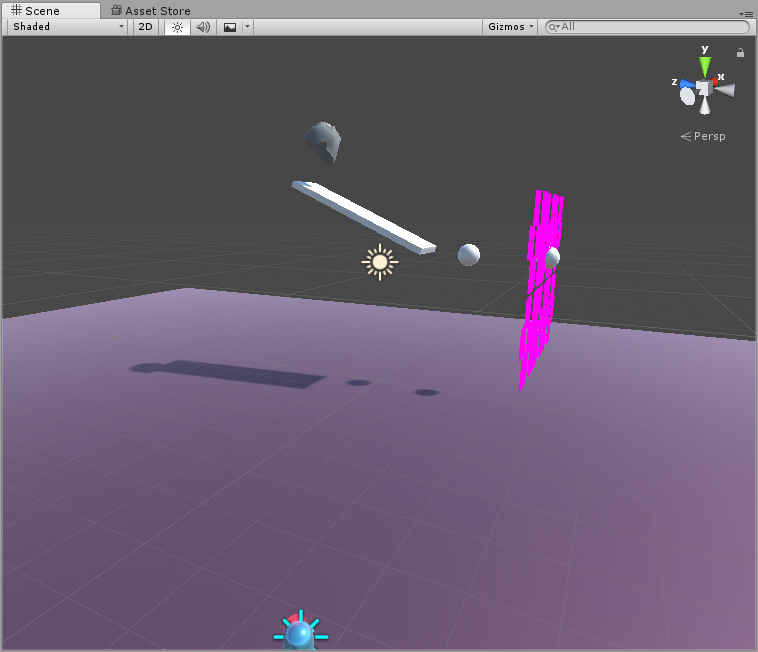The width and height of the screenshot is (758, 652).
Task: Focus the scene search field
Action: (x=647, y=27)
